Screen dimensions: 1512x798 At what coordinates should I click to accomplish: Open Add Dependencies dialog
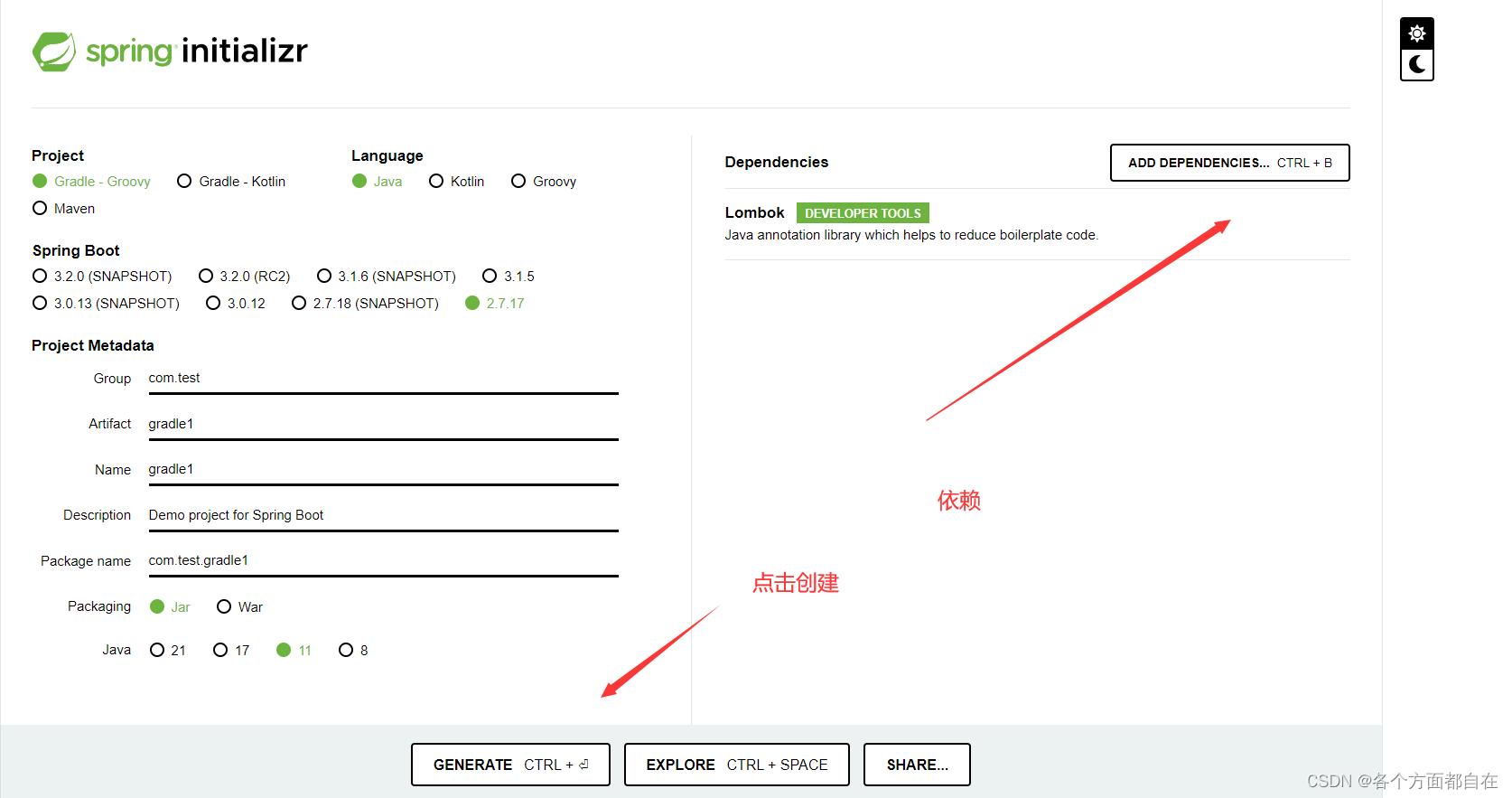pyautogui.click(x=1230, y=163)
